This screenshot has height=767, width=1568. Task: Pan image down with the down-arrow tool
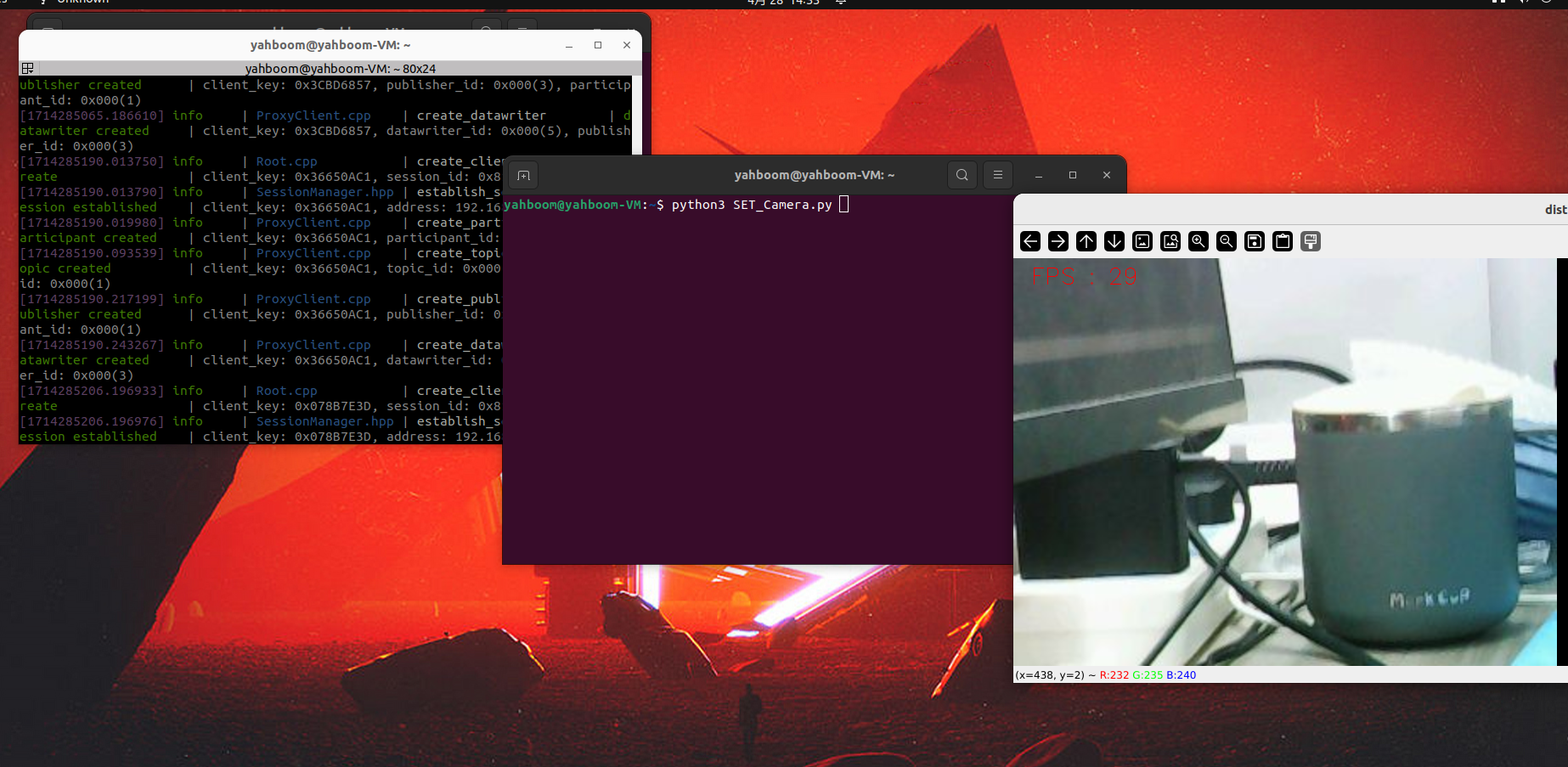(x=1114, y=241)
